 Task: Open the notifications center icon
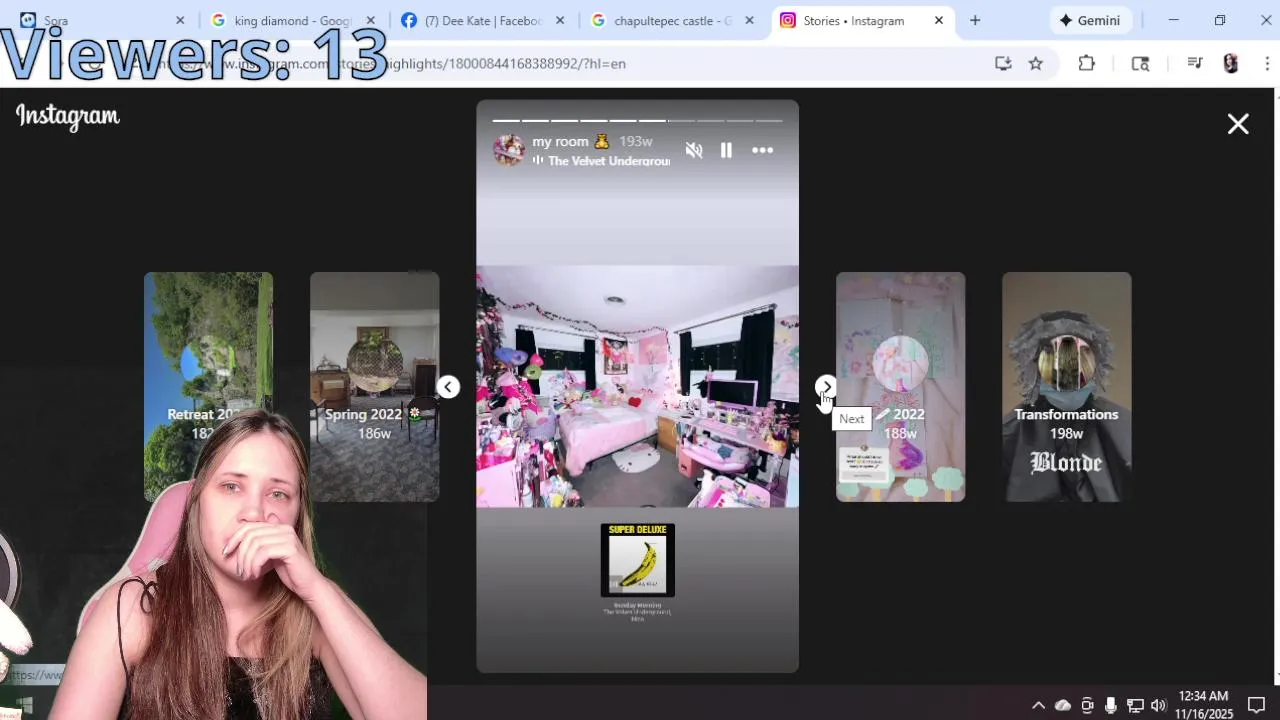(x=1257, y=706)
